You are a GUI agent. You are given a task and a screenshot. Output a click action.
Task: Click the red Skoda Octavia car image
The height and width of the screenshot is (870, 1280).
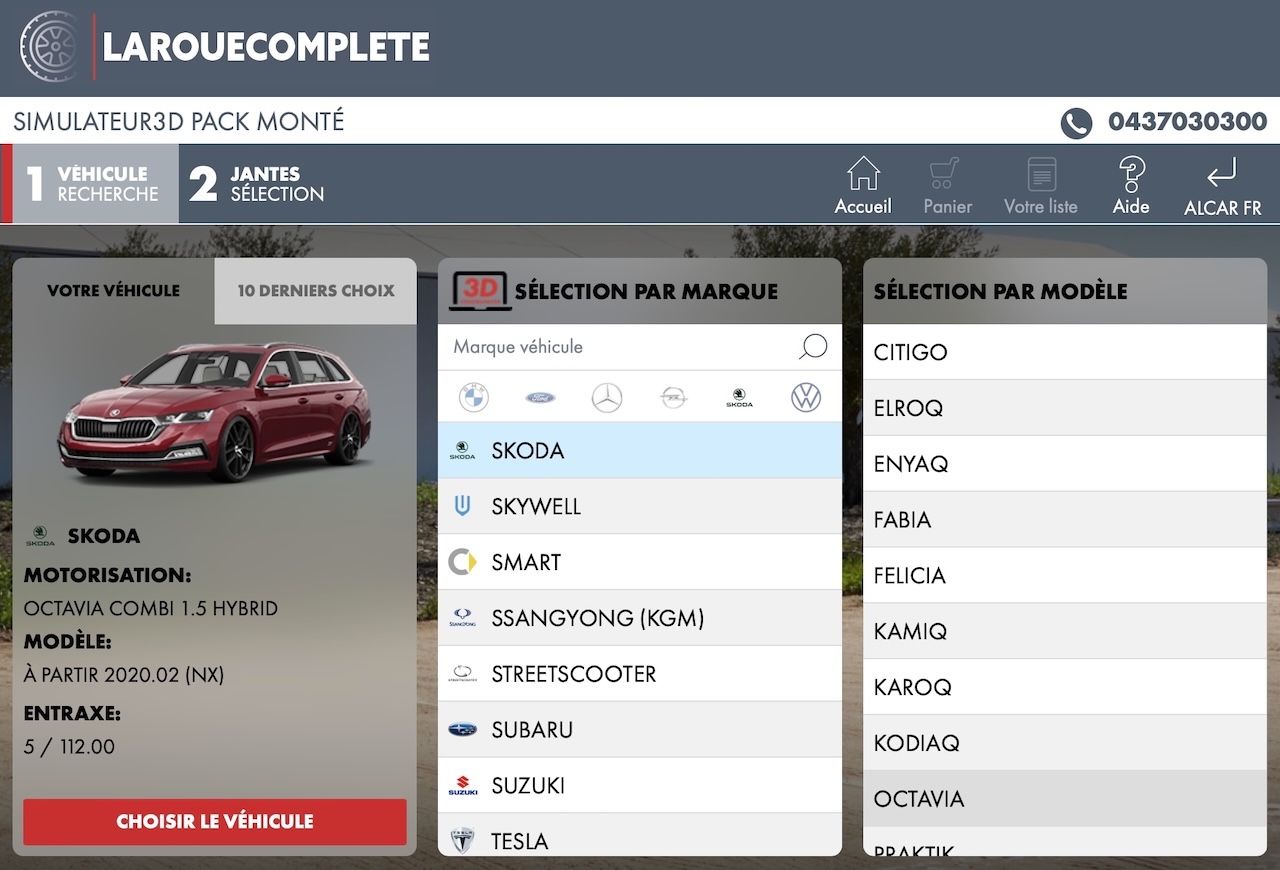point(215,411)
